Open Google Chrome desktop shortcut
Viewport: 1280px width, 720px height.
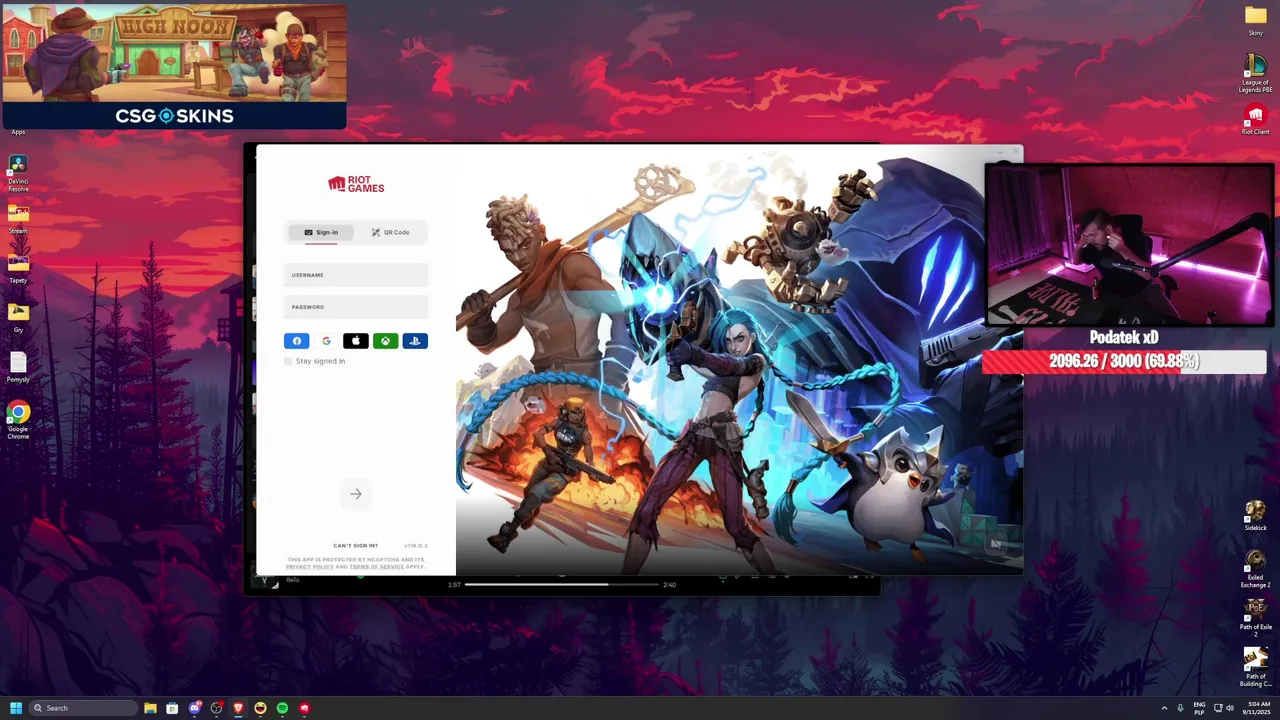click(18, 420)
